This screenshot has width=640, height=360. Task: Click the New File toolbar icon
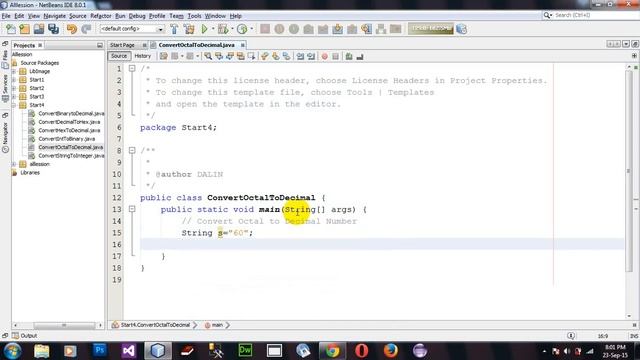(x=10, y=29)
